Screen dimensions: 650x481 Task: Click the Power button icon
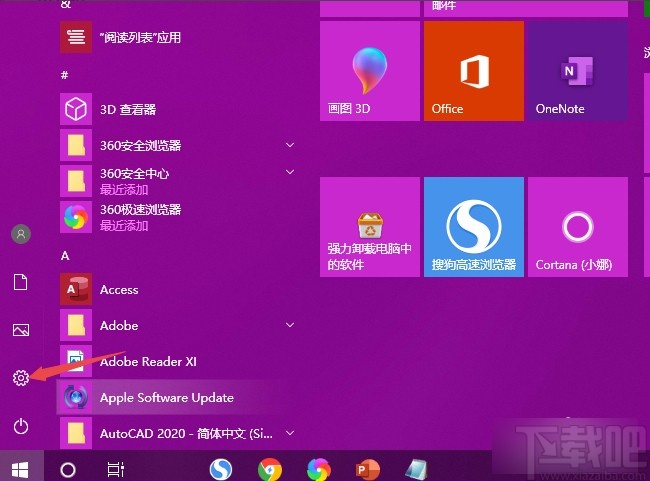pyautogui.click(x=20, y=426)
